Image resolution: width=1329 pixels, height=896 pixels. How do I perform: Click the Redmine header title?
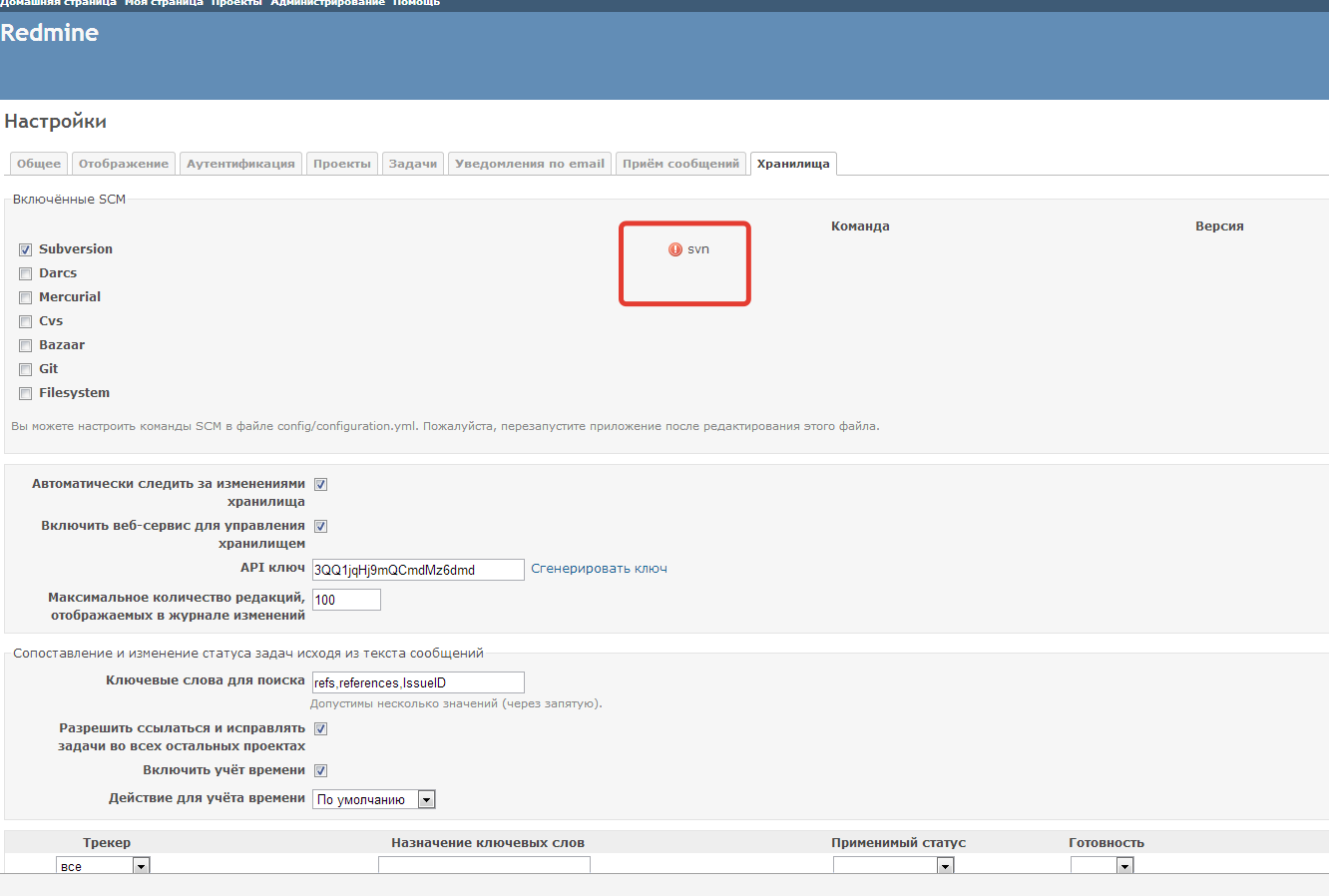tap(50, 33)
